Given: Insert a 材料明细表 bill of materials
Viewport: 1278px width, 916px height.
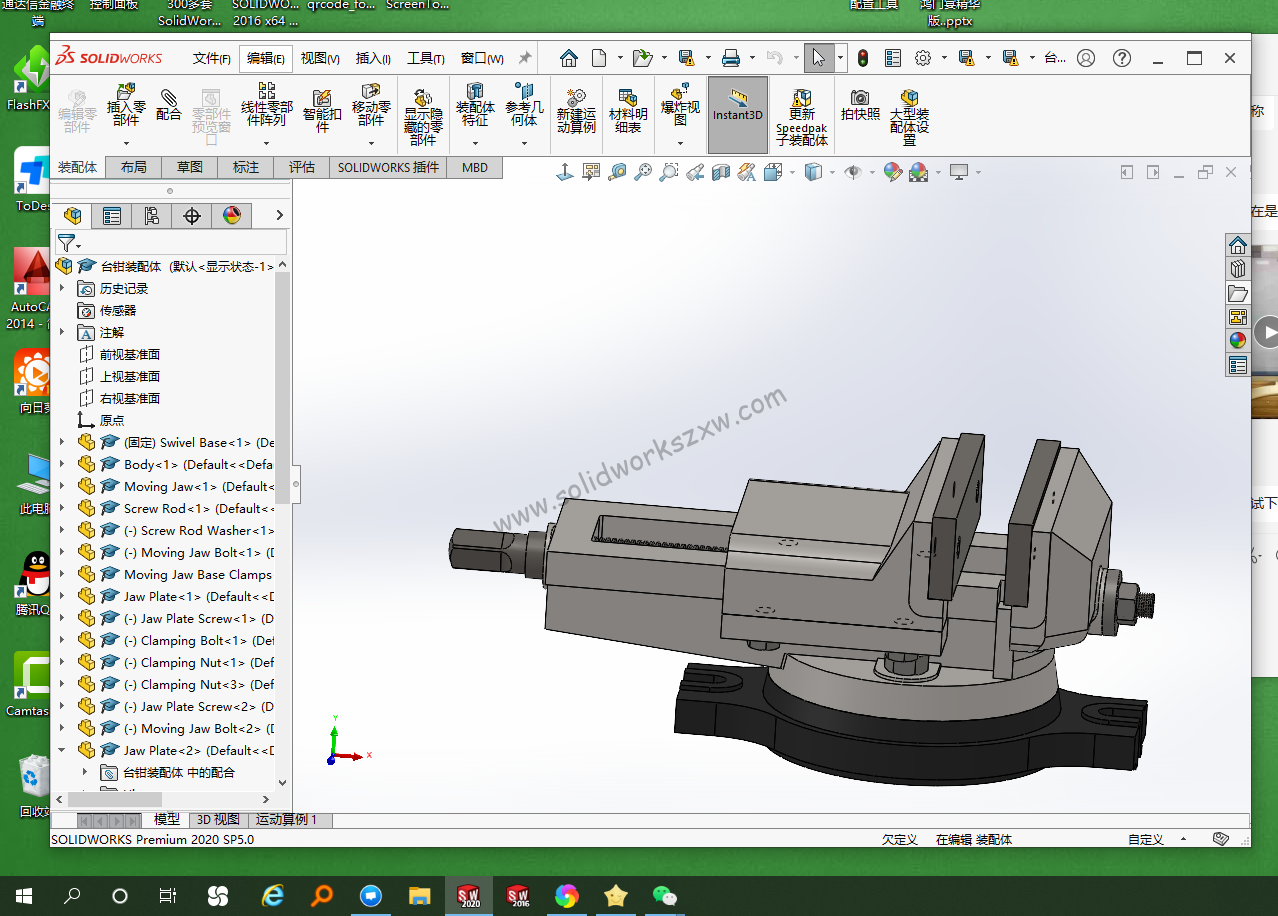Looking at the screenshot, I should coord(628,108).
